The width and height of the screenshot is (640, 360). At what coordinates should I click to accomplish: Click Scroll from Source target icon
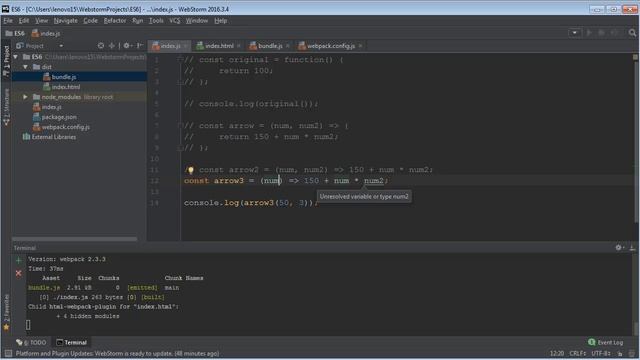101,46
